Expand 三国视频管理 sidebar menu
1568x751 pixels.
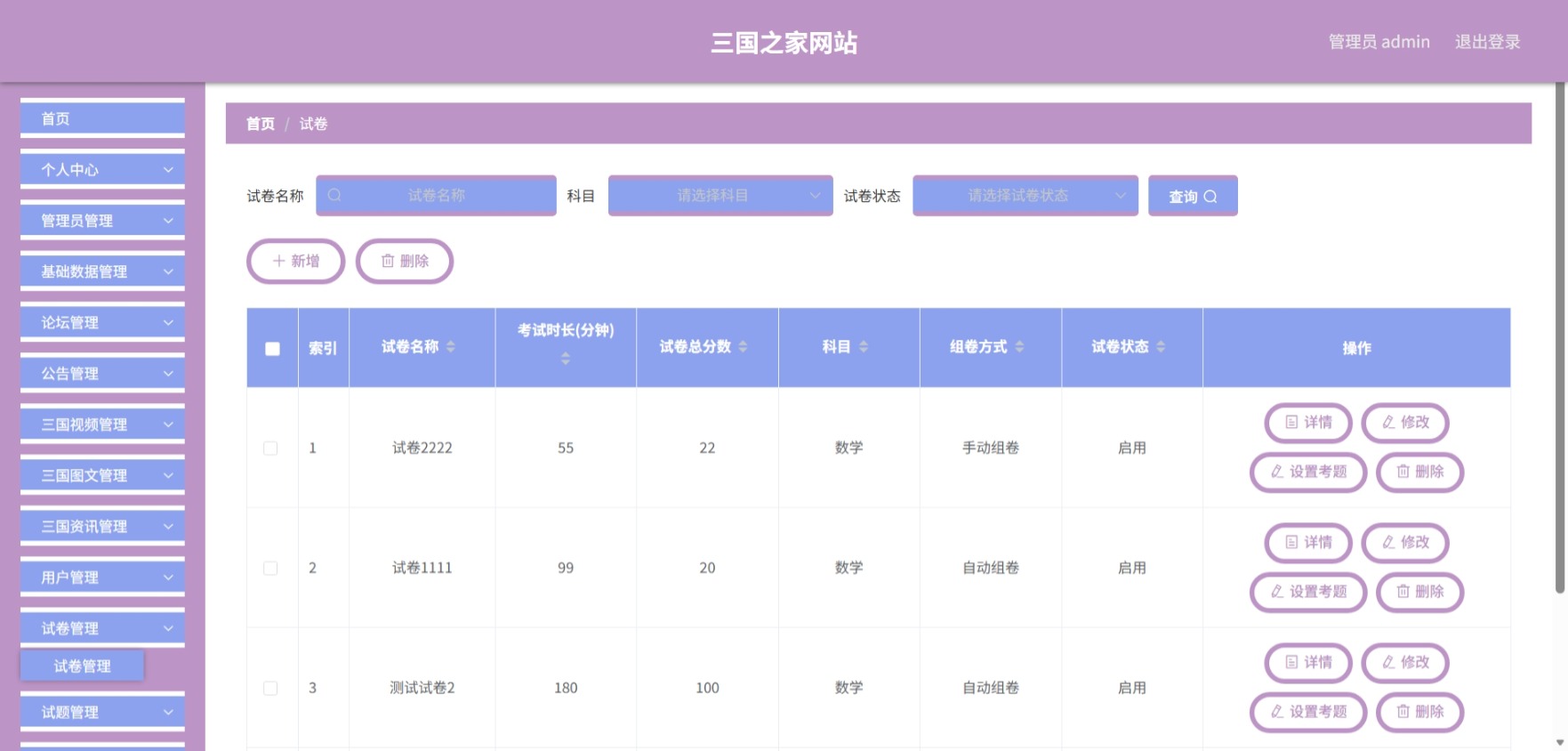(x=102, y=424)
